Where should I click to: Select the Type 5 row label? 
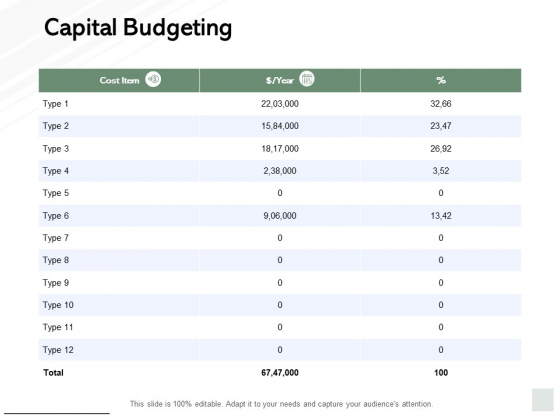[56, 193]
